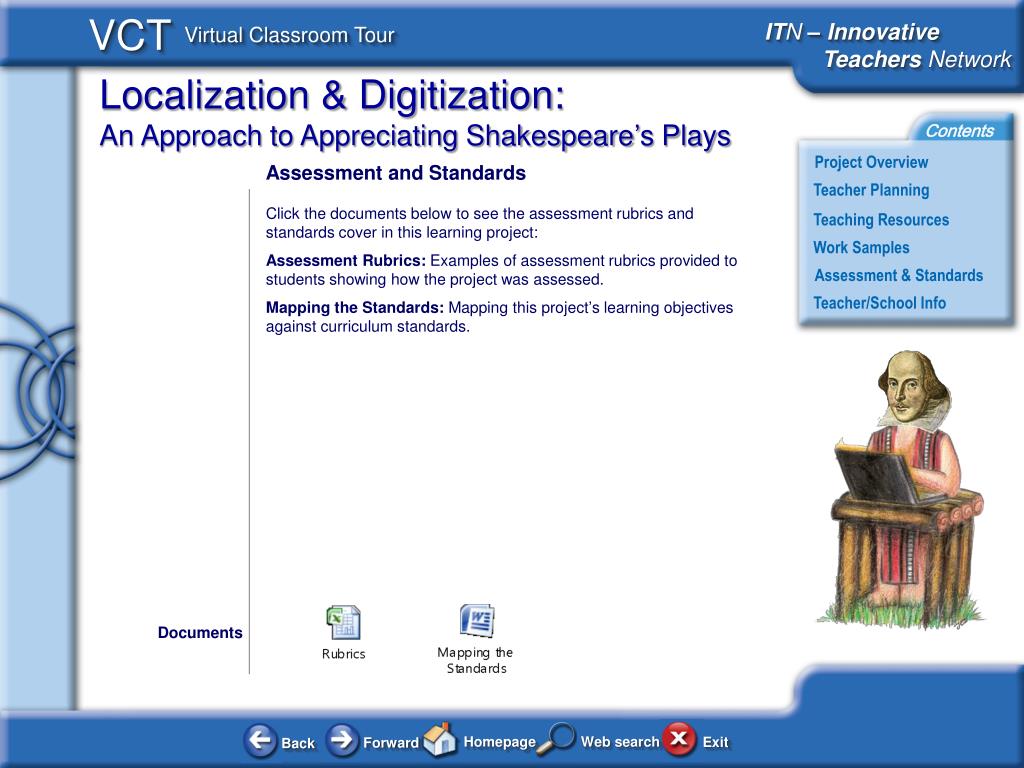This screenshot has width=1024, height=768.
Task: Click the red Exit icon
Action: (x=679, y=739)
